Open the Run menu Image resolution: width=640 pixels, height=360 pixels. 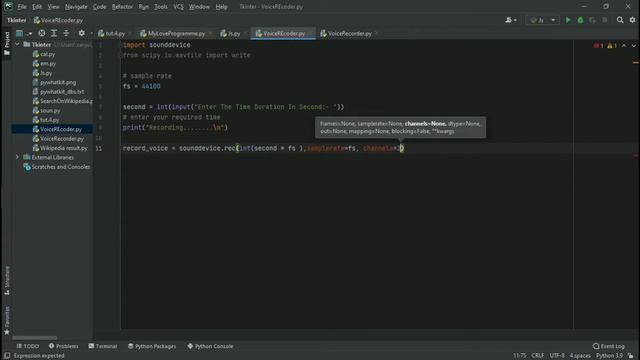tap(144, 7)
